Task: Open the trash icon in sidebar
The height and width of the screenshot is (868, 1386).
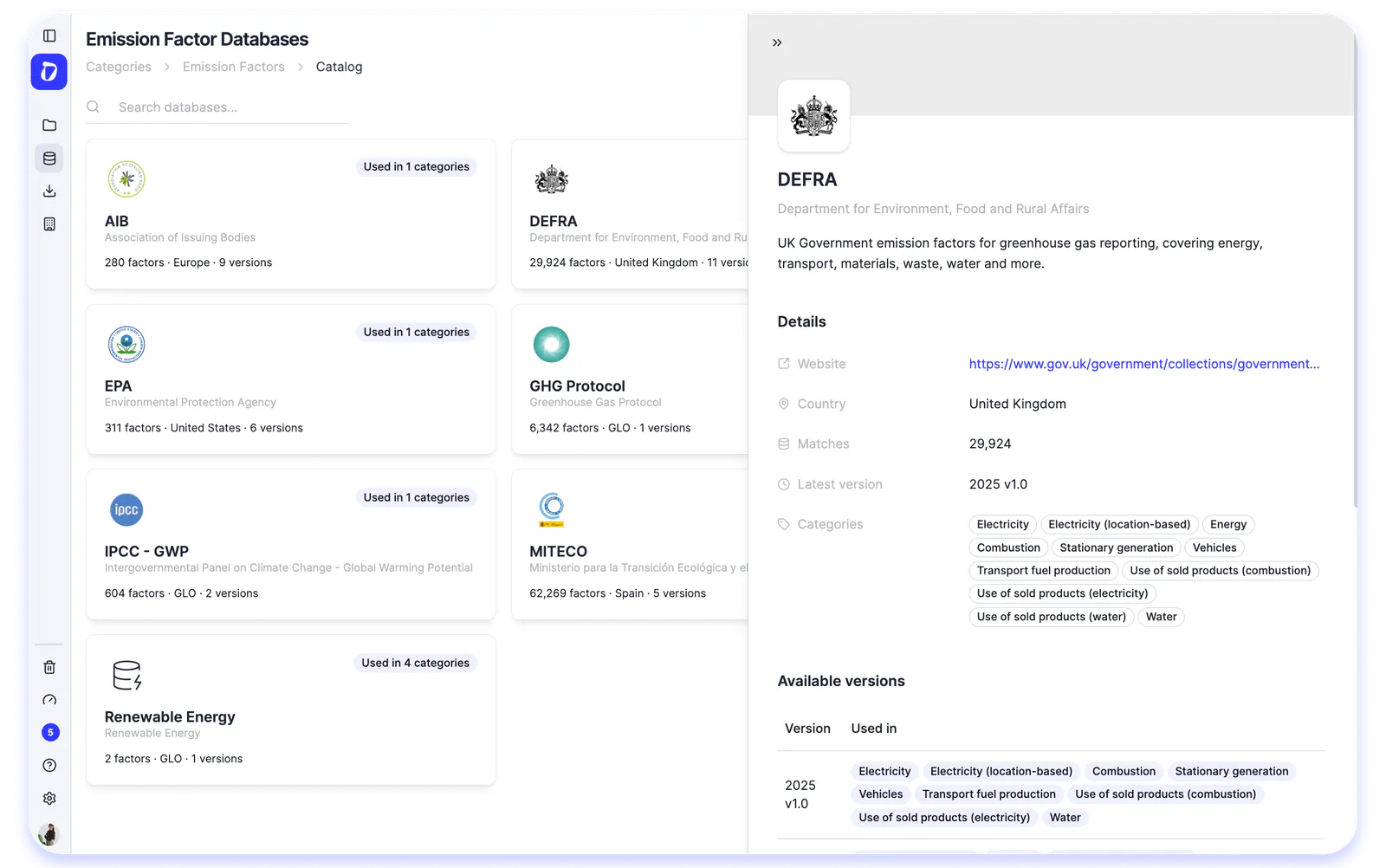Action: point(49,667)
